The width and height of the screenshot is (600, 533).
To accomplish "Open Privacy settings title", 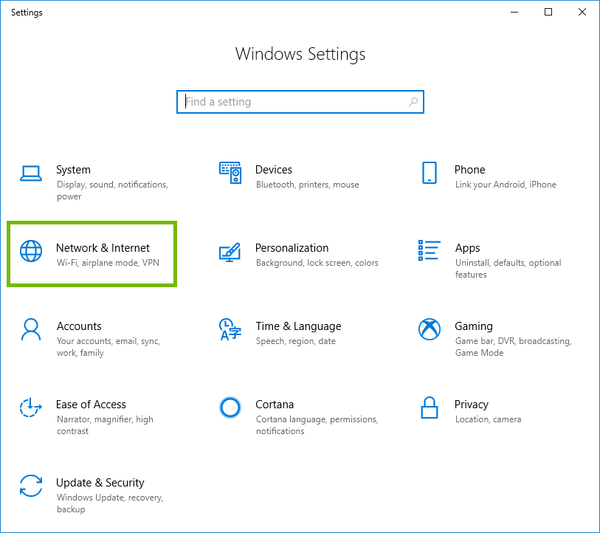I will coord(471,405).
